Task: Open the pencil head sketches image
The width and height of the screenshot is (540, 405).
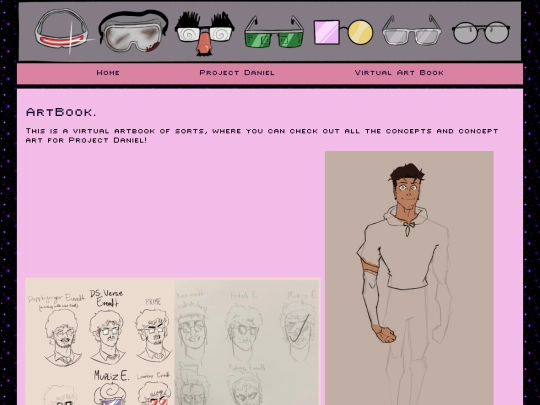Action: [247, 342]
